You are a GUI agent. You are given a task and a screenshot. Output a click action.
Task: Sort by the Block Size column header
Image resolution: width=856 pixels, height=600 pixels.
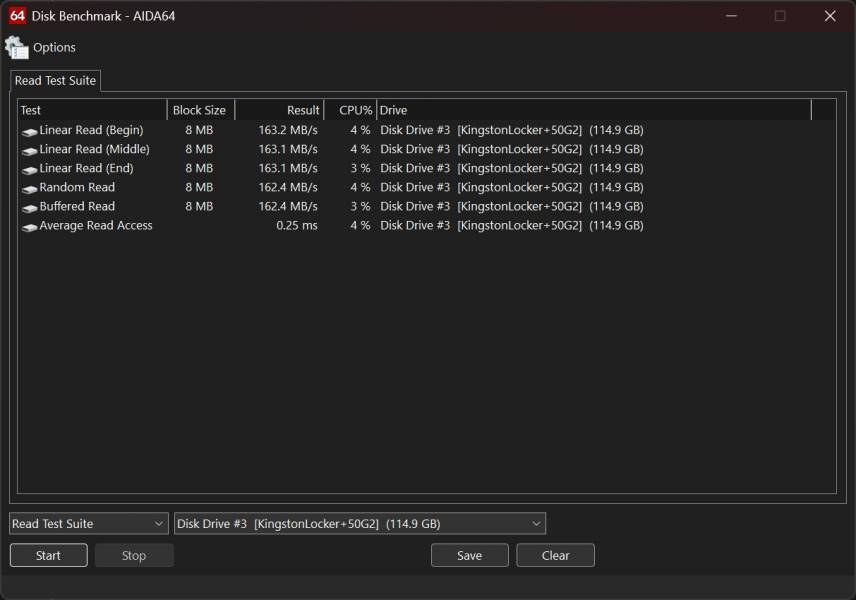click(x=200, y=110)
